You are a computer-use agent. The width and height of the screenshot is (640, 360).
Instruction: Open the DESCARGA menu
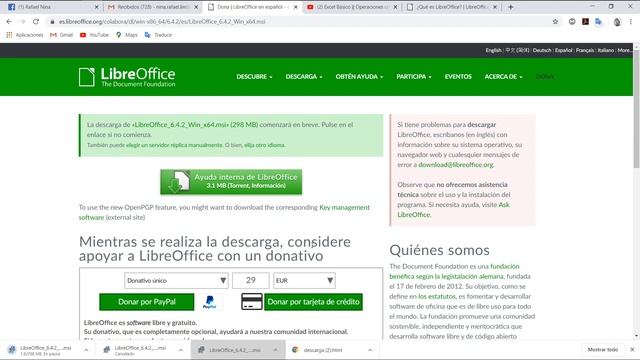click(304, 77)
